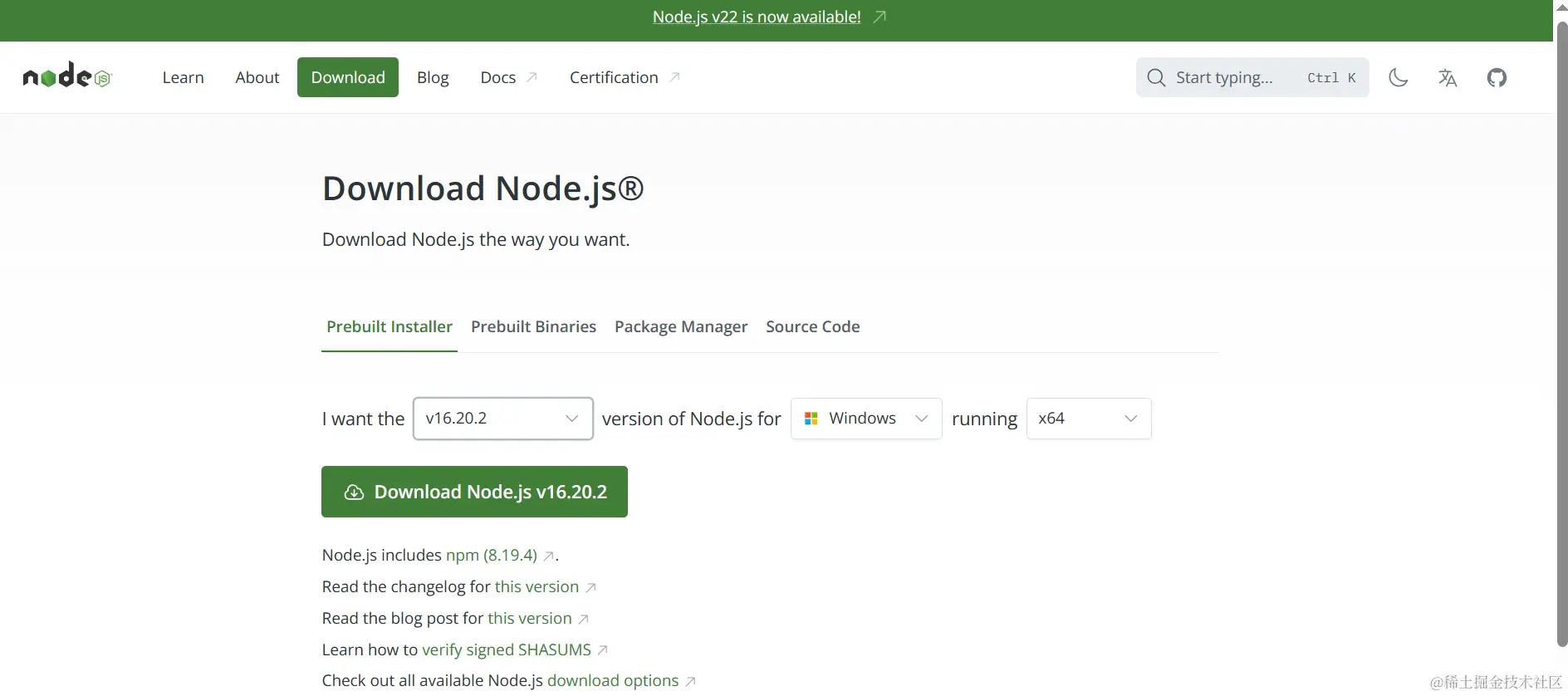This screenshot has height=696, width=1568.
Task: Open the changelog this version link
Action: [537, 586]
